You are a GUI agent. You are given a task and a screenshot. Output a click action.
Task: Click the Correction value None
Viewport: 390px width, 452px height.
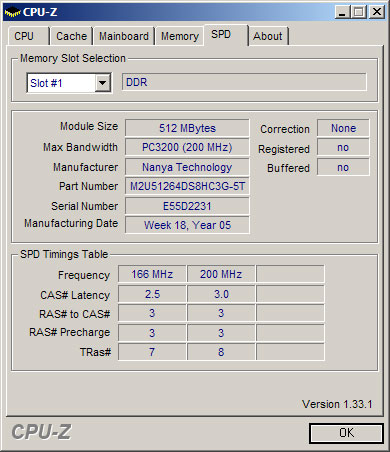pos(343,128)
